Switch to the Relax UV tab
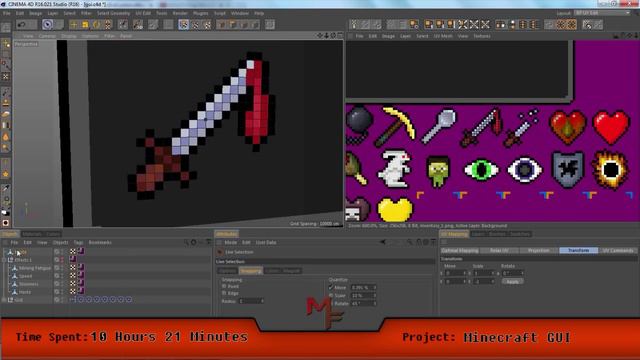 point(499,250)
